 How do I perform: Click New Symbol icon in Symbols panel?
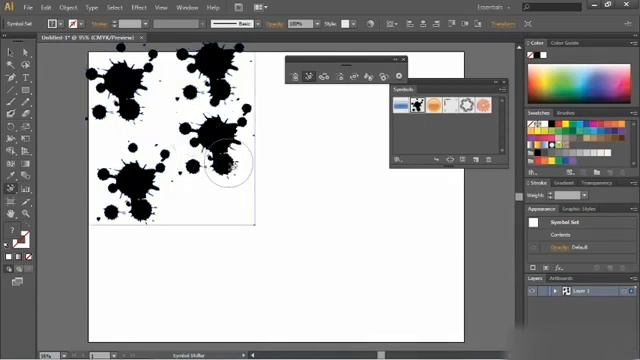(476, 160)
